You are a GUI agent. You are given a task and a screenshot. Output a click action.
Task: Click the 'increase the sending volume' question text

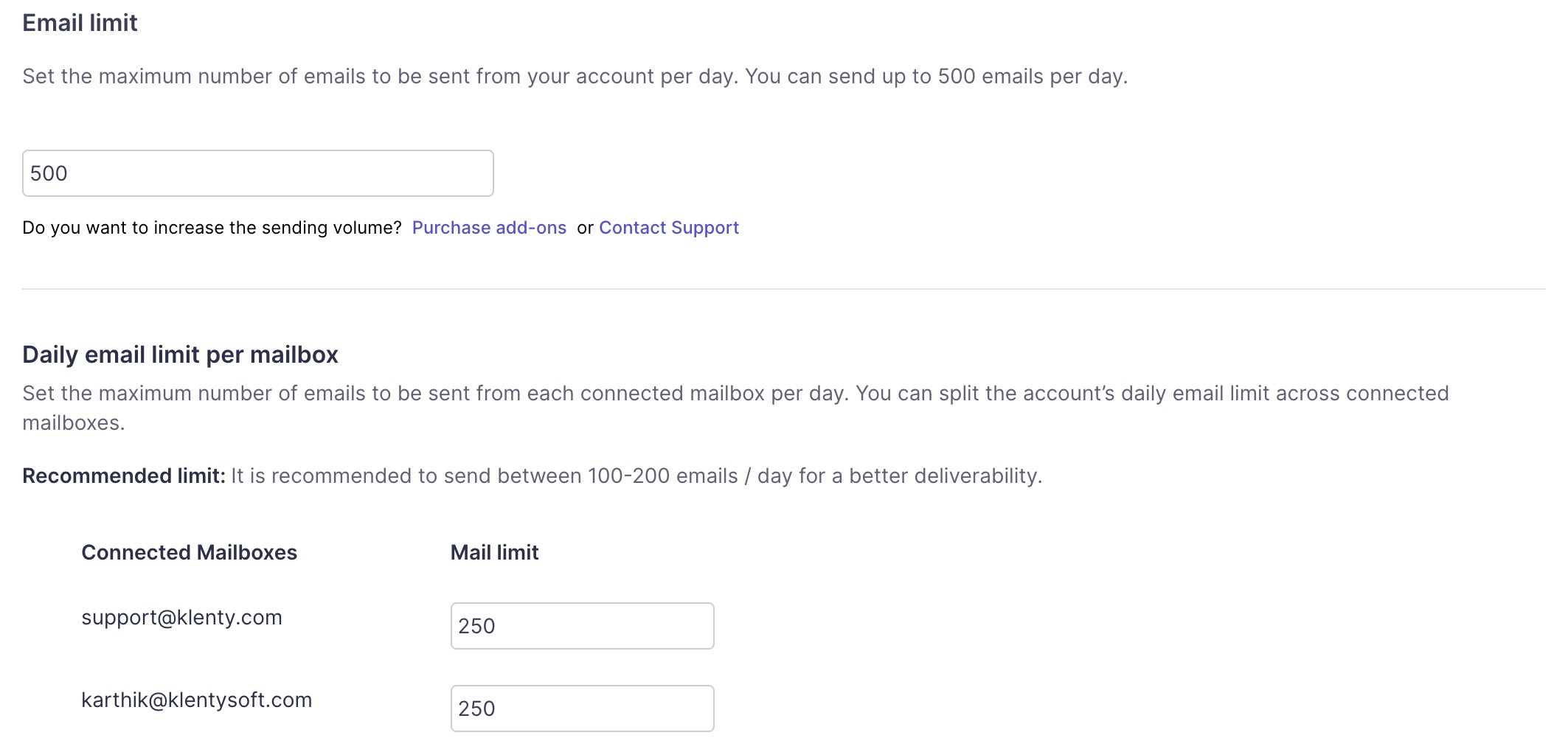pyautogui.click(x=212, y=228)
